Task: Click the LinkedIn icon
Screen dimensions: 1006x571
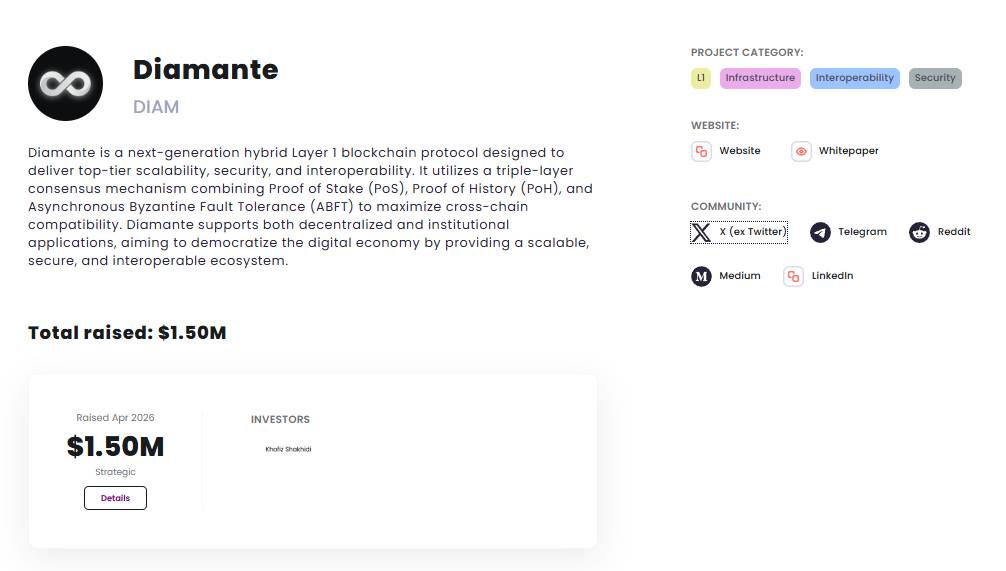Action: pos(793,276)
